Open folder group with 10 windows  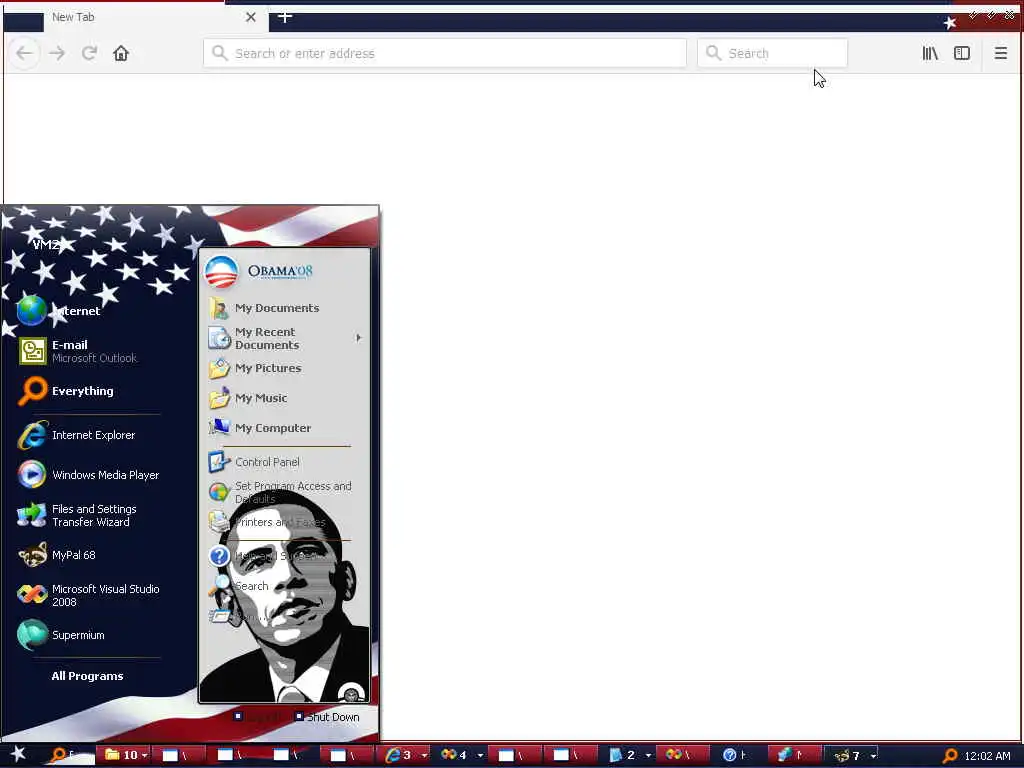(x=123, y=755)
